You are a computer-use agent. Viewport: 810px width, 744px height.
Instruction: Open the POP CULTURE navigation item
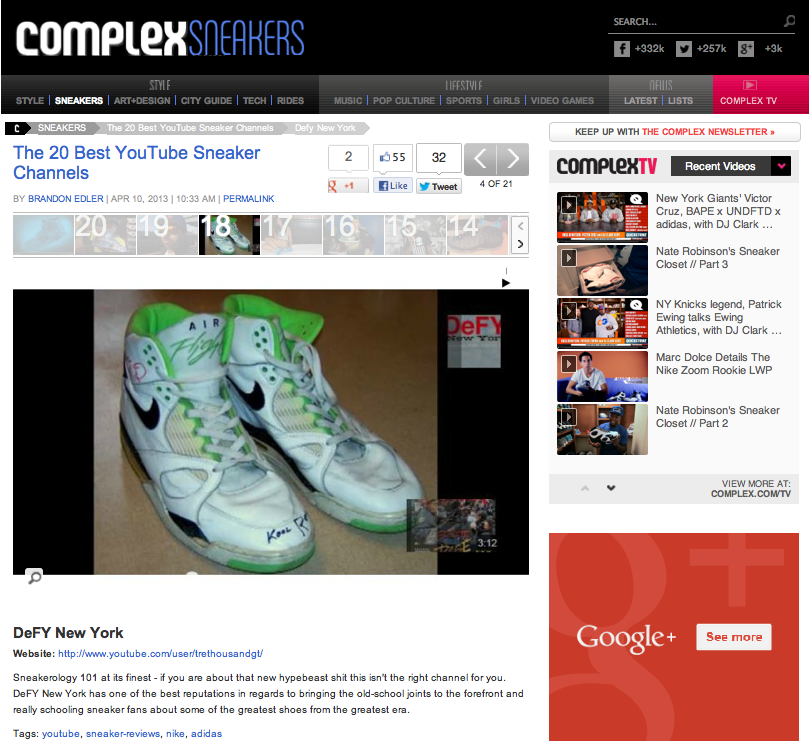point(404,101)
